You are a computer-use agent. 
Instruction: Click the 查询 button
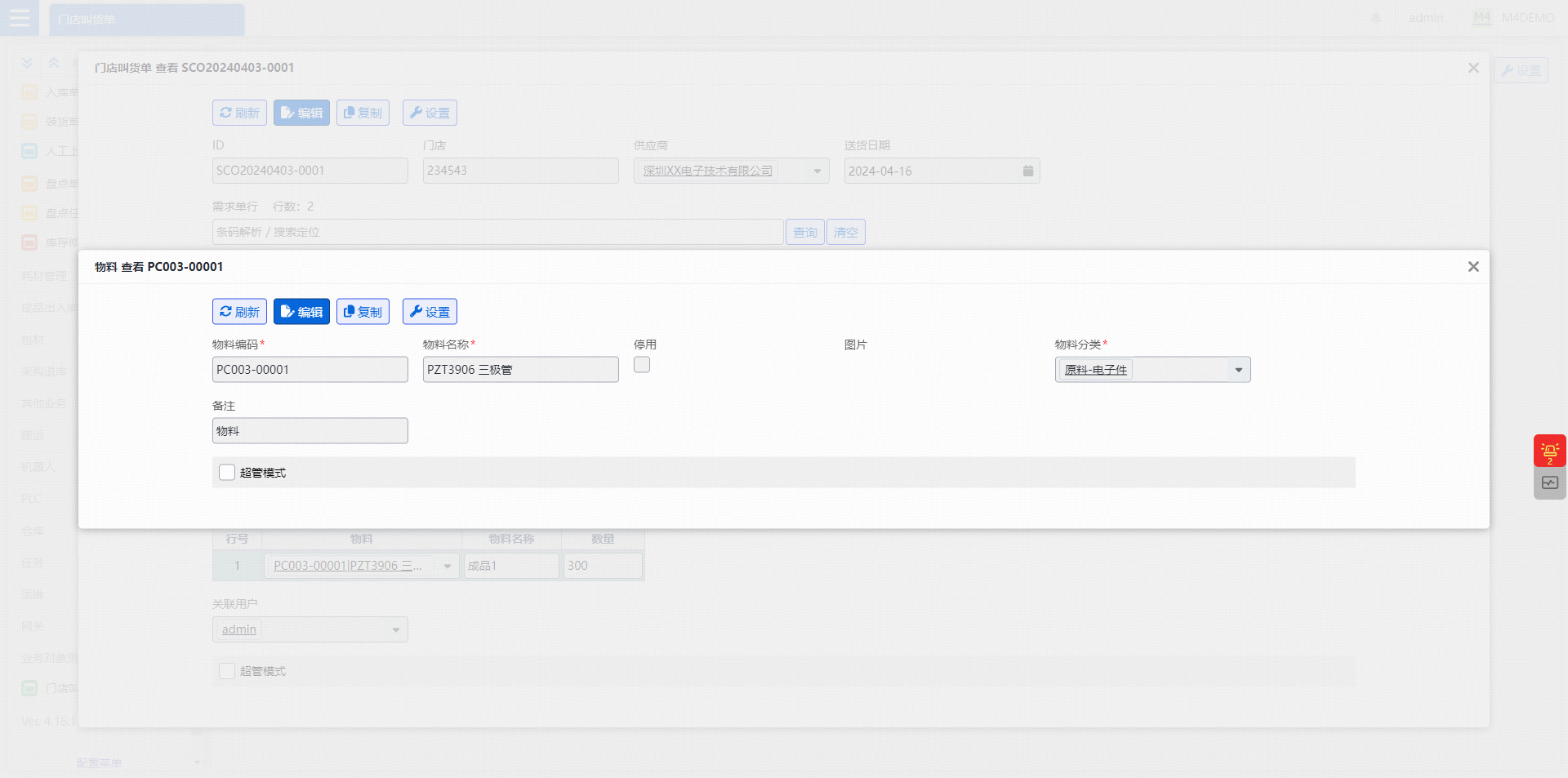point(804,232)
